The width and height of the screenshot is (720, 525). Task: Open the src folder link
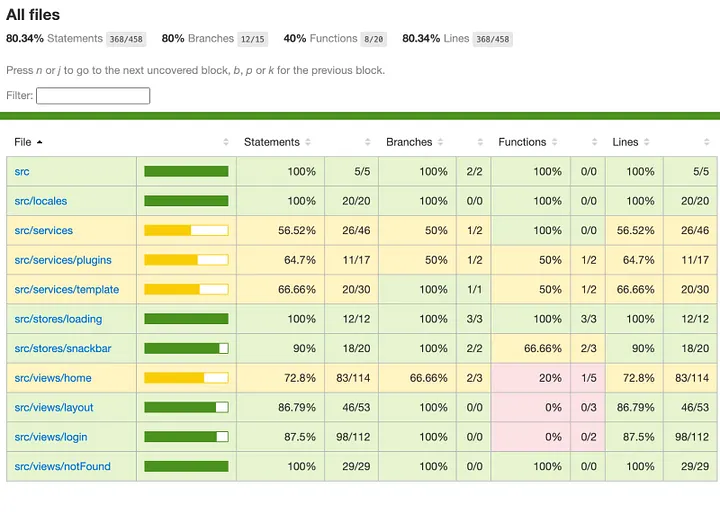point(22,172)
